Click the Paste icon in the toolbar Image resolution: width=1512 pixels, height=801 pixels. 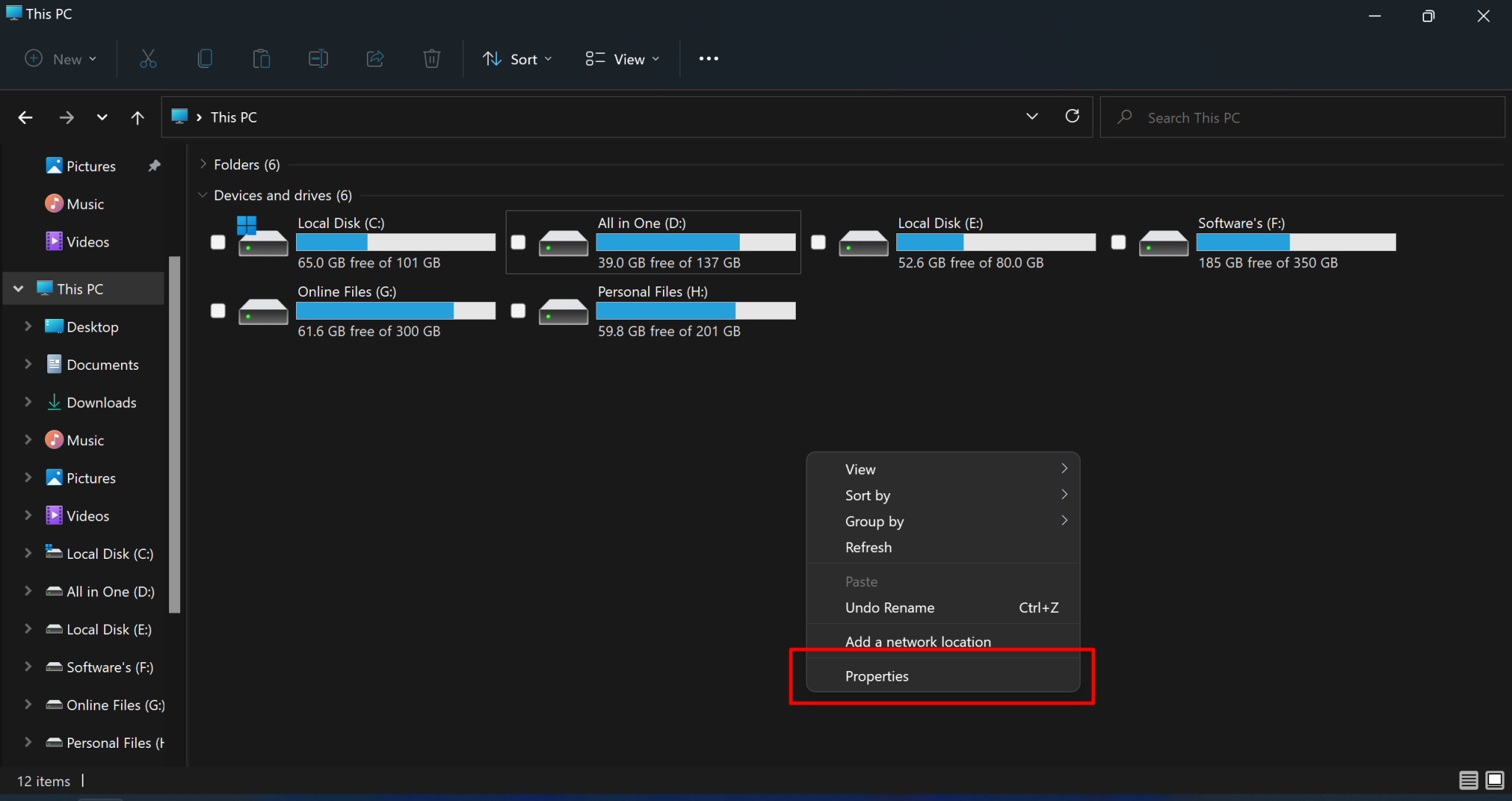pyautogui.click(x=262, y=58)
